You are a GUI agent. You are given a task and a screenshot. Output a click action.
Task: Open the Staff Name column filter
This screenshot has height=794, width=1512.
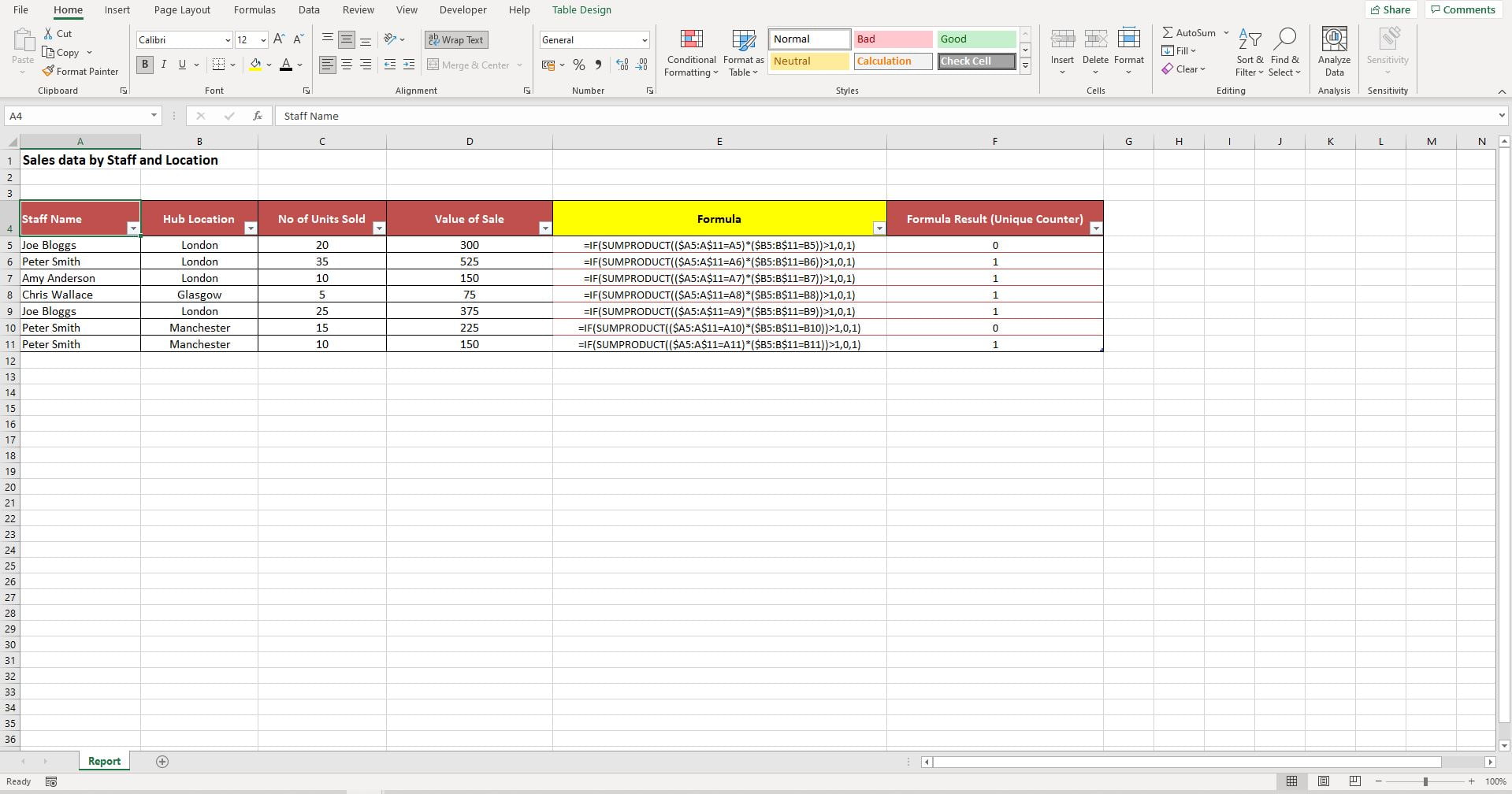coord(133,228)
